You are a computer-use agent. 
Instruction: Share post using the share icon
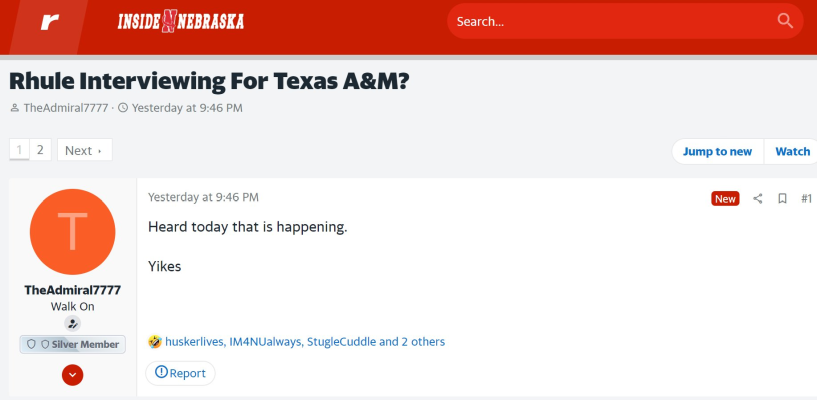758,198
